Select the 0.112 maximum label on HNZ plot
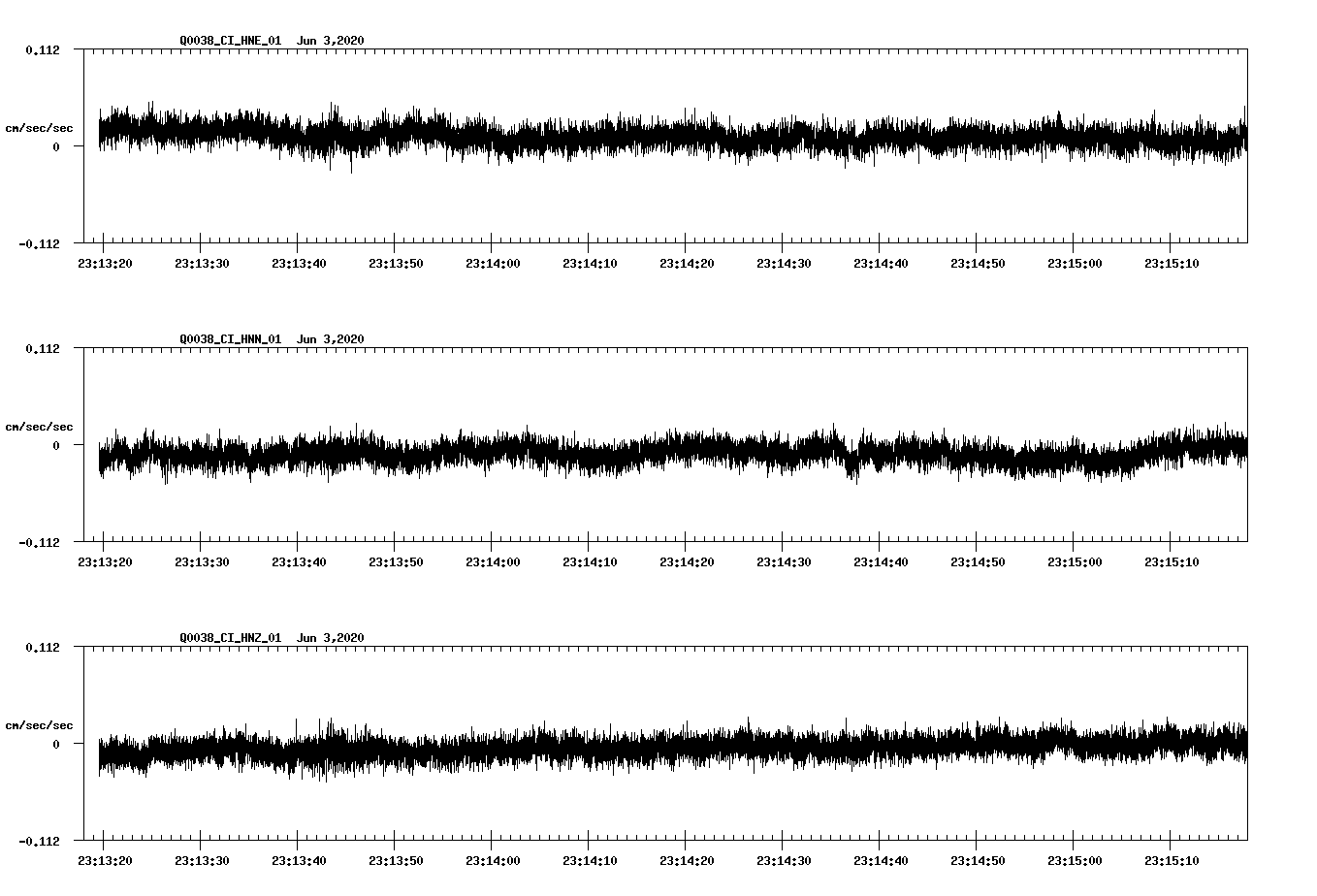 click(x=42, y=647)
